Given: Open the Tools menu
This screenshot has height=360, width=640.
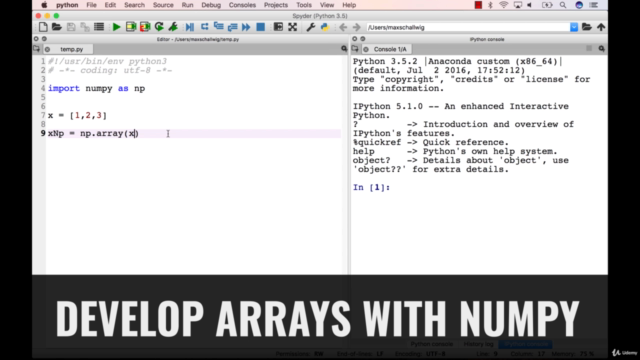Looking at the screenshot, I should point(304,5).
